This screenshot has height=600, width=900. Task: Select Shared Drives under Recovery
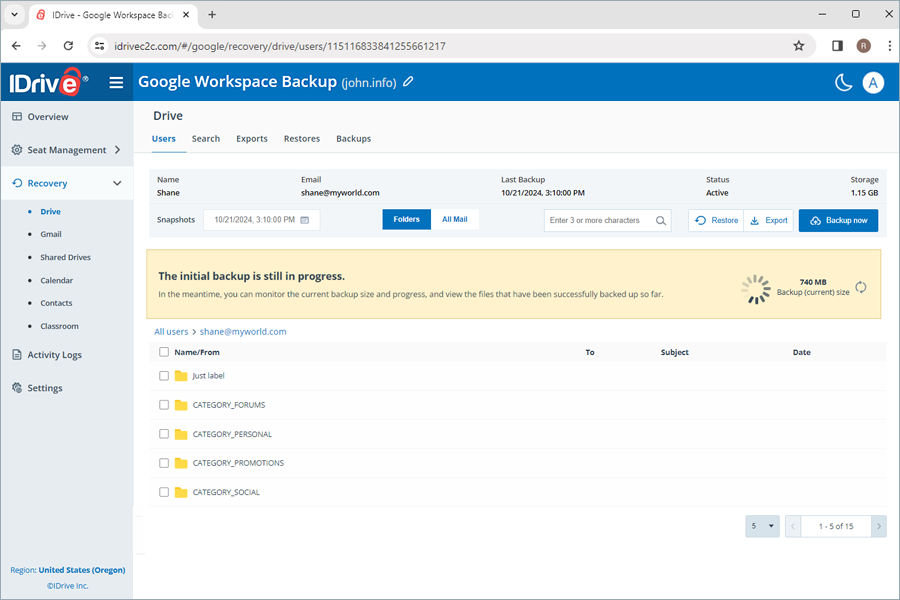click(65, 257)
